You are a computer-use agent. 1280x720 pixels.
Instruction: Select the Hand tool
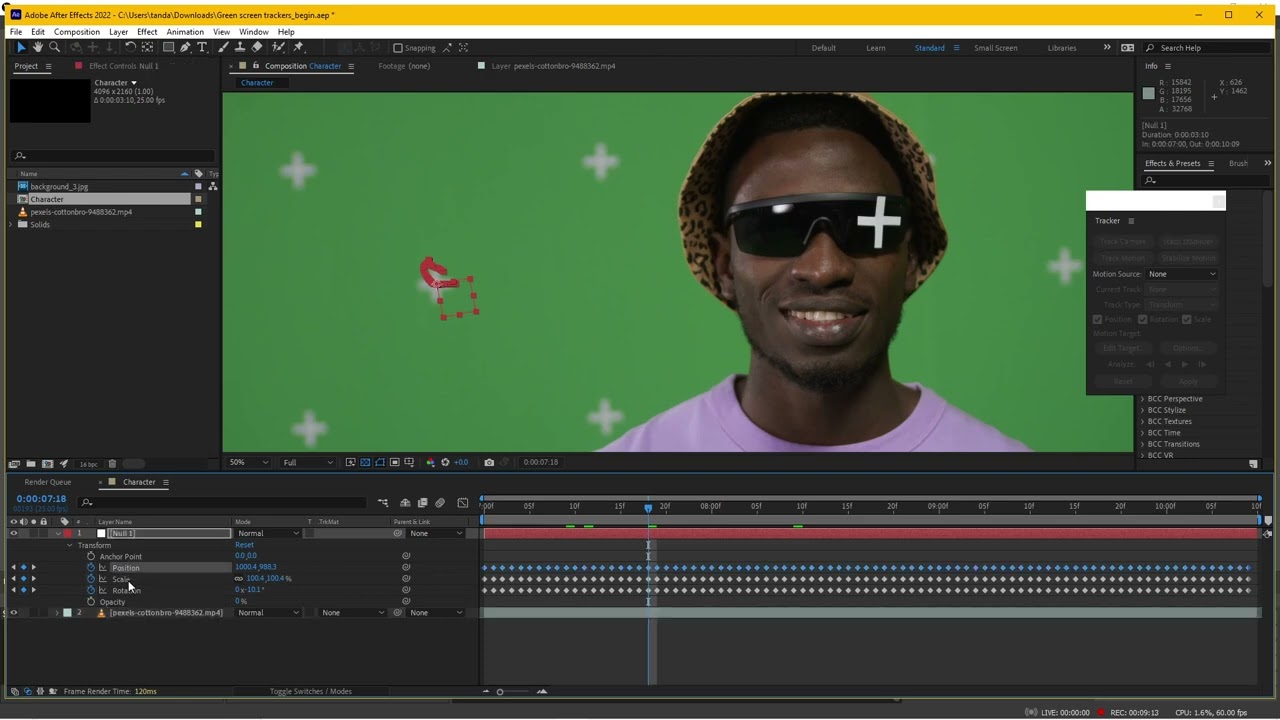pyautogui.click(x=37, y=47)
